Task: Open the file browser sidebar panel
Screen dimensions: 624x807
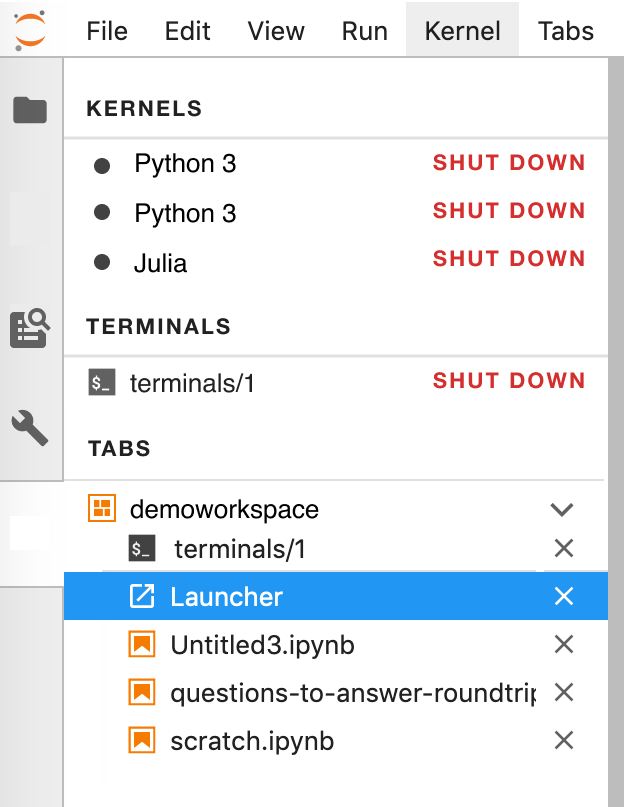Action: point(30,110)
